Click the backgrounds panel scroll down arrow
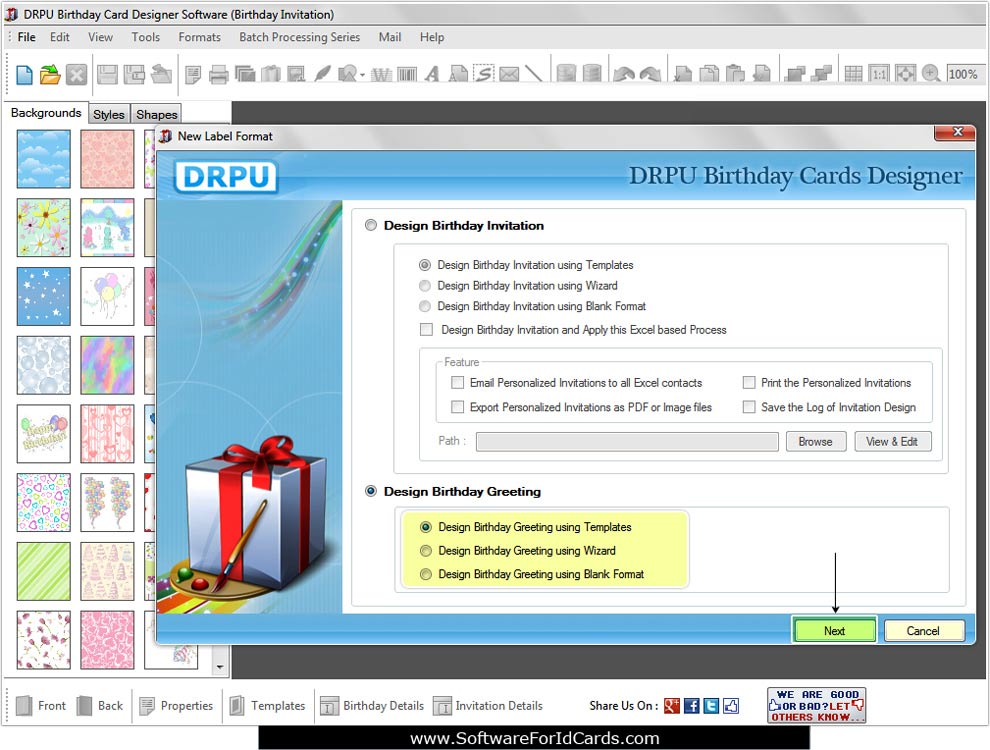The width and height of the screenshot is (990, 750). [220, 667]
